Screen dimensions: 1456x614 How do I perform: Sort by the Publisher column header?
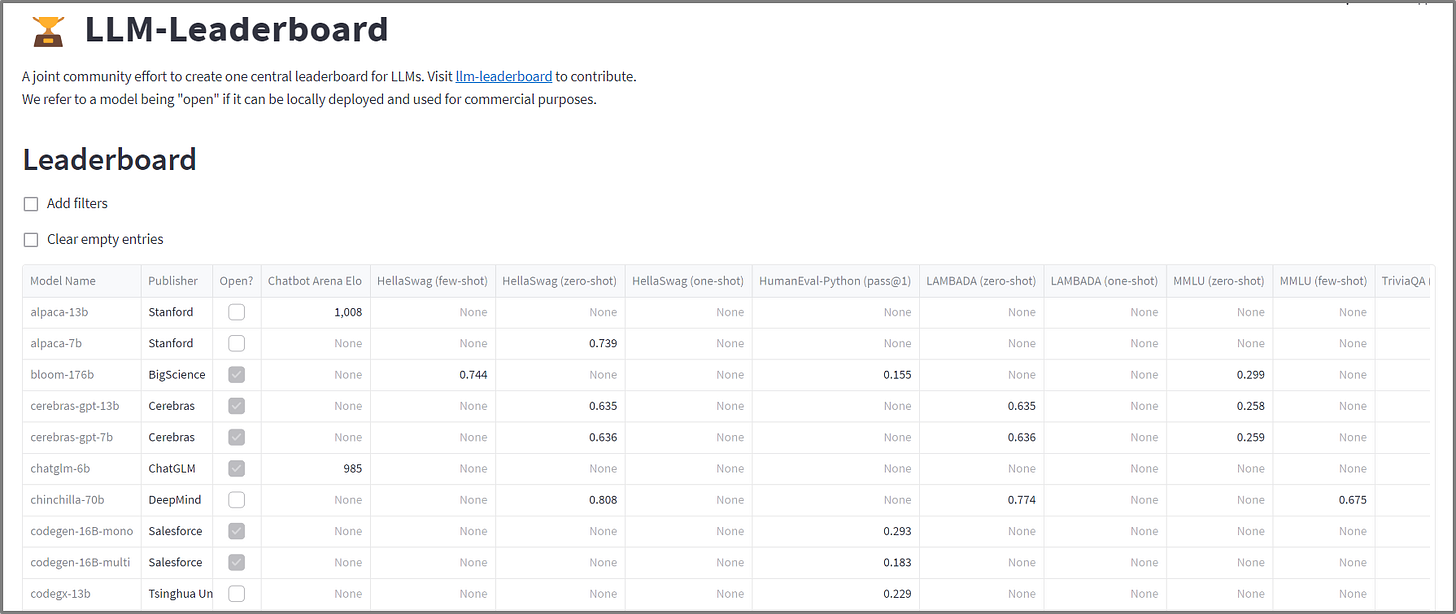tap(176, 281)
